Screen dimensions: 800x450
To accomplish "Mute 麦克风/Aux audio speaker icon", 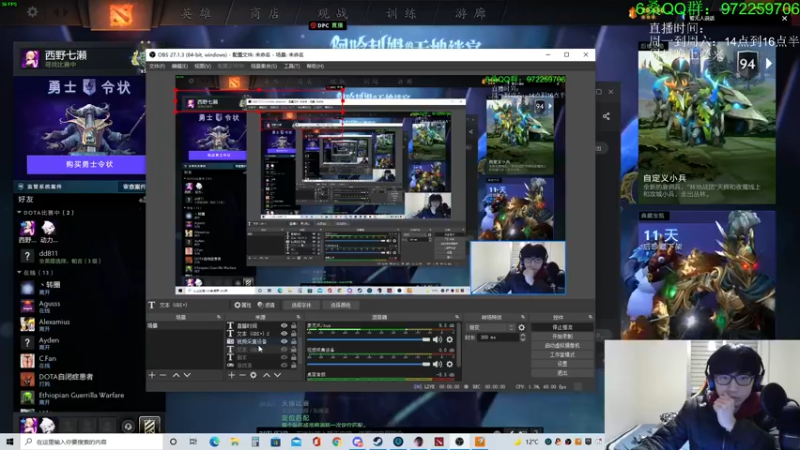I will [437, 339].
